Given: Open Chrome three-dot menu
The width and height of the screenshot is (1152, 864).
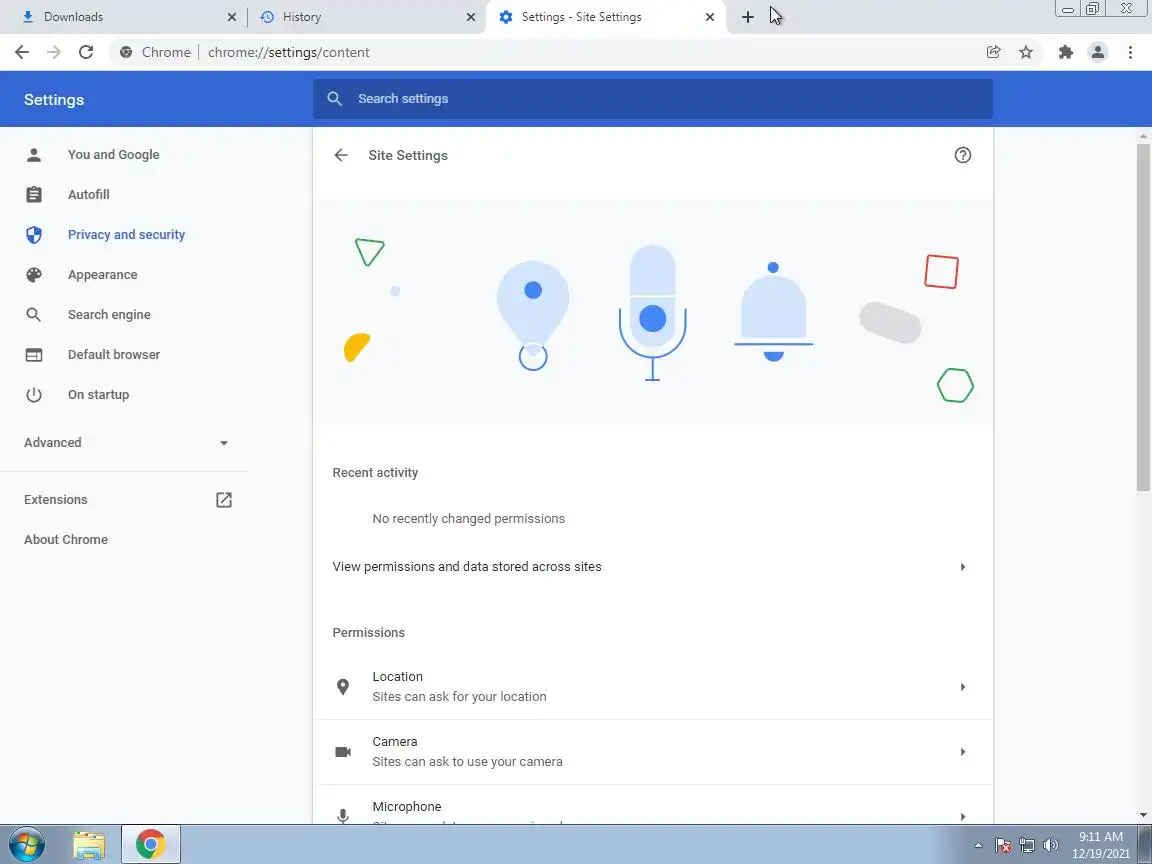Looking at the screenshot, I should pos(1130,52).
